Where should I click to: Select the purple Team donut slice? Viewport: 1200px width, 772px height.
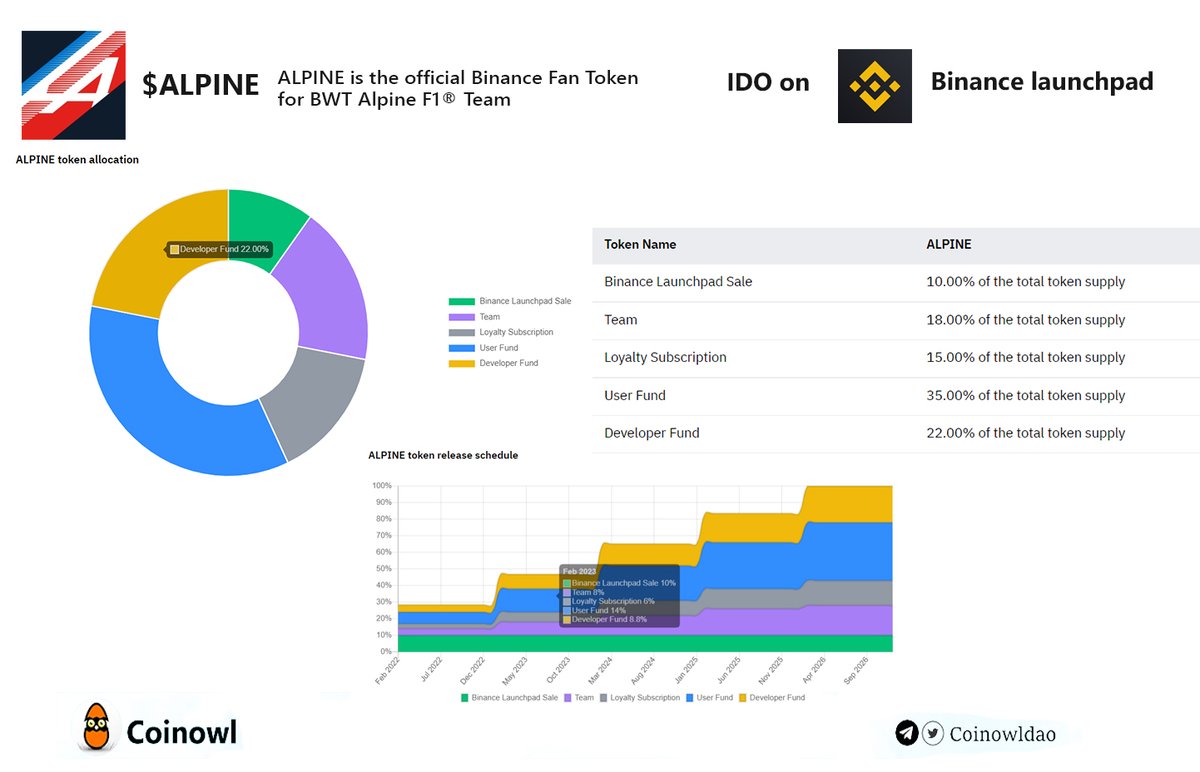(x=327, y=290)
